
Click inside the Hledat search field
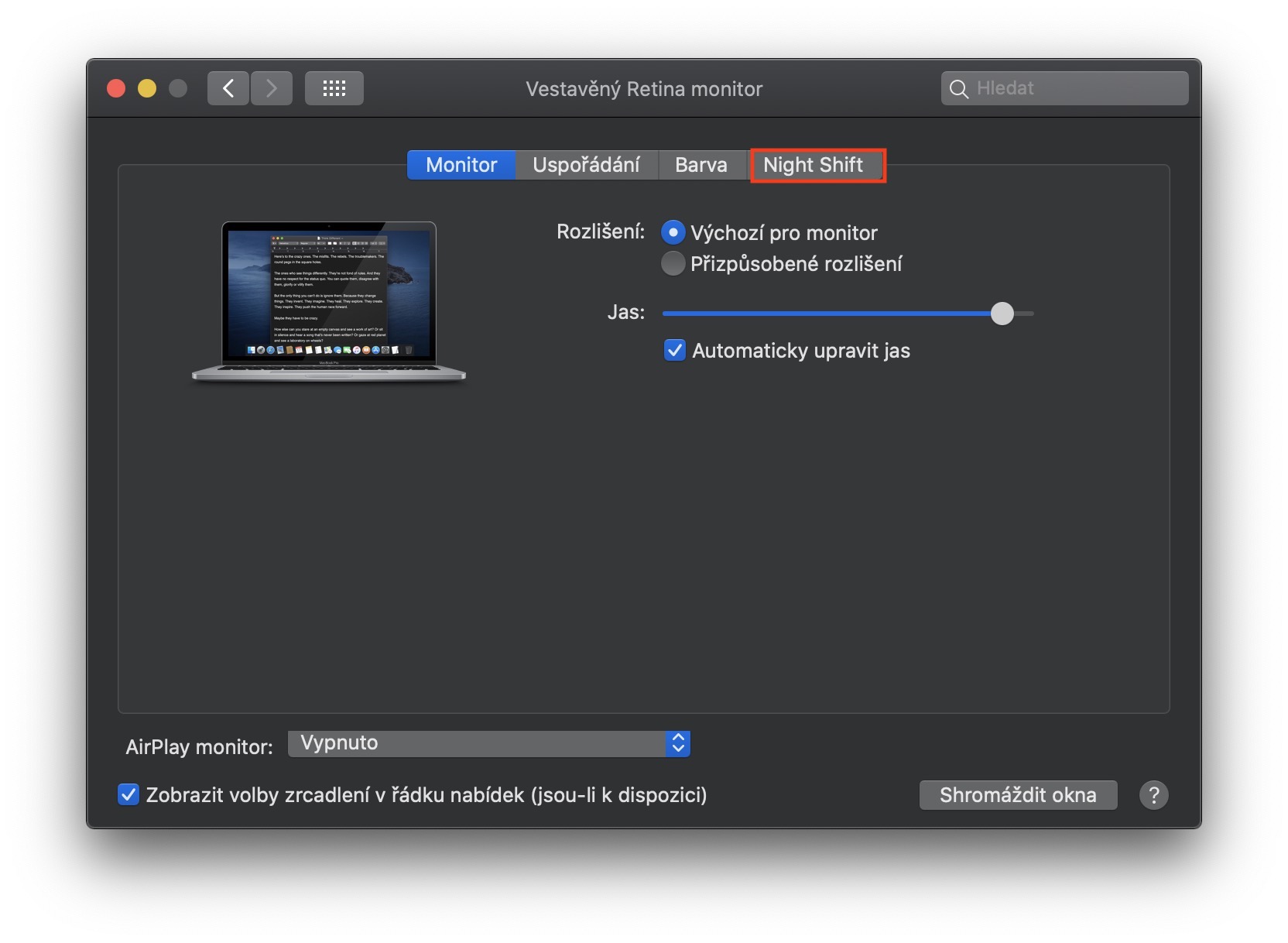coord(1065,88)
